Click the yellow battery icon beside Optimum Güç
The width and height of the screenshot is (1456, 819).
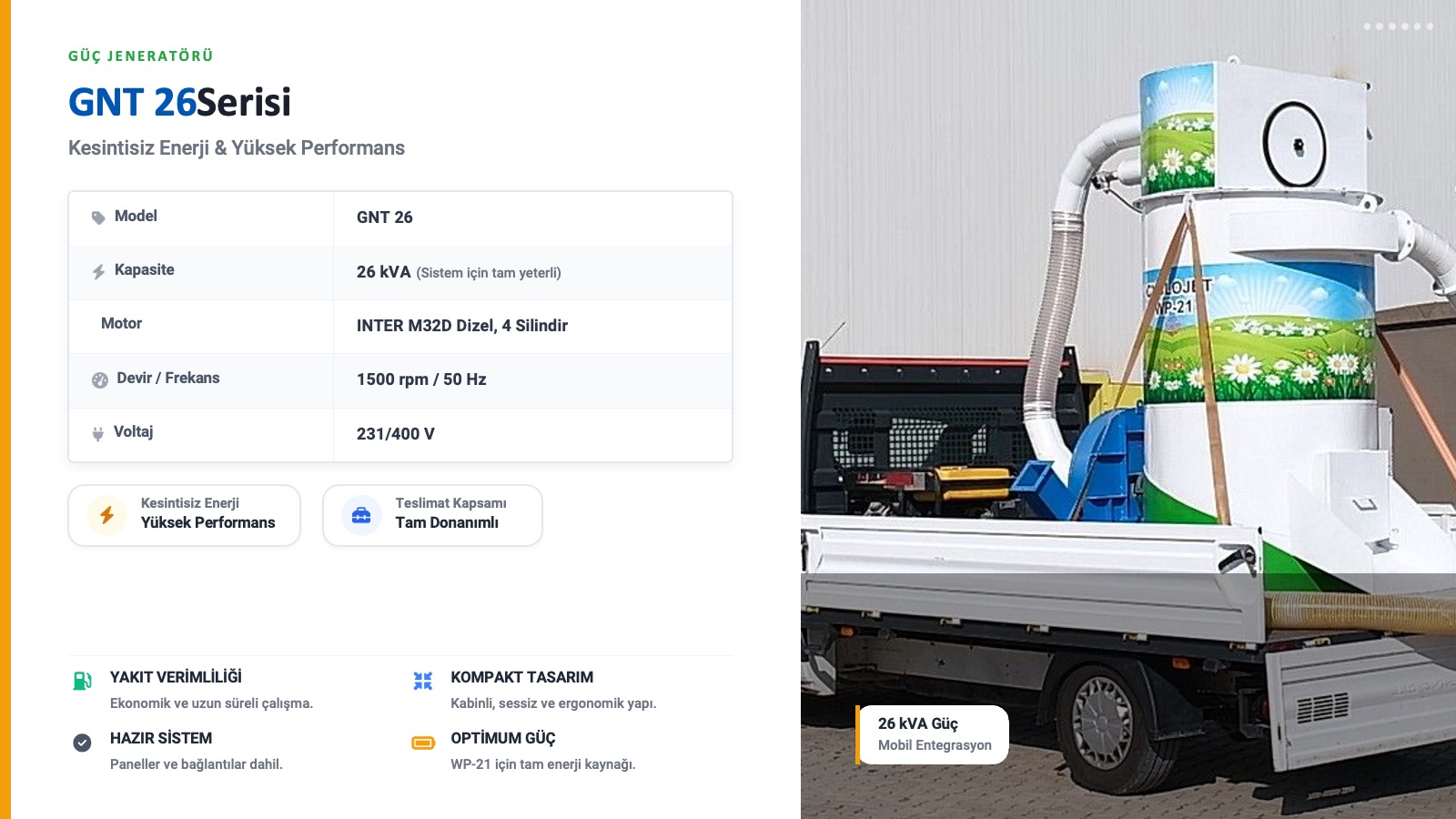point(423,743)
